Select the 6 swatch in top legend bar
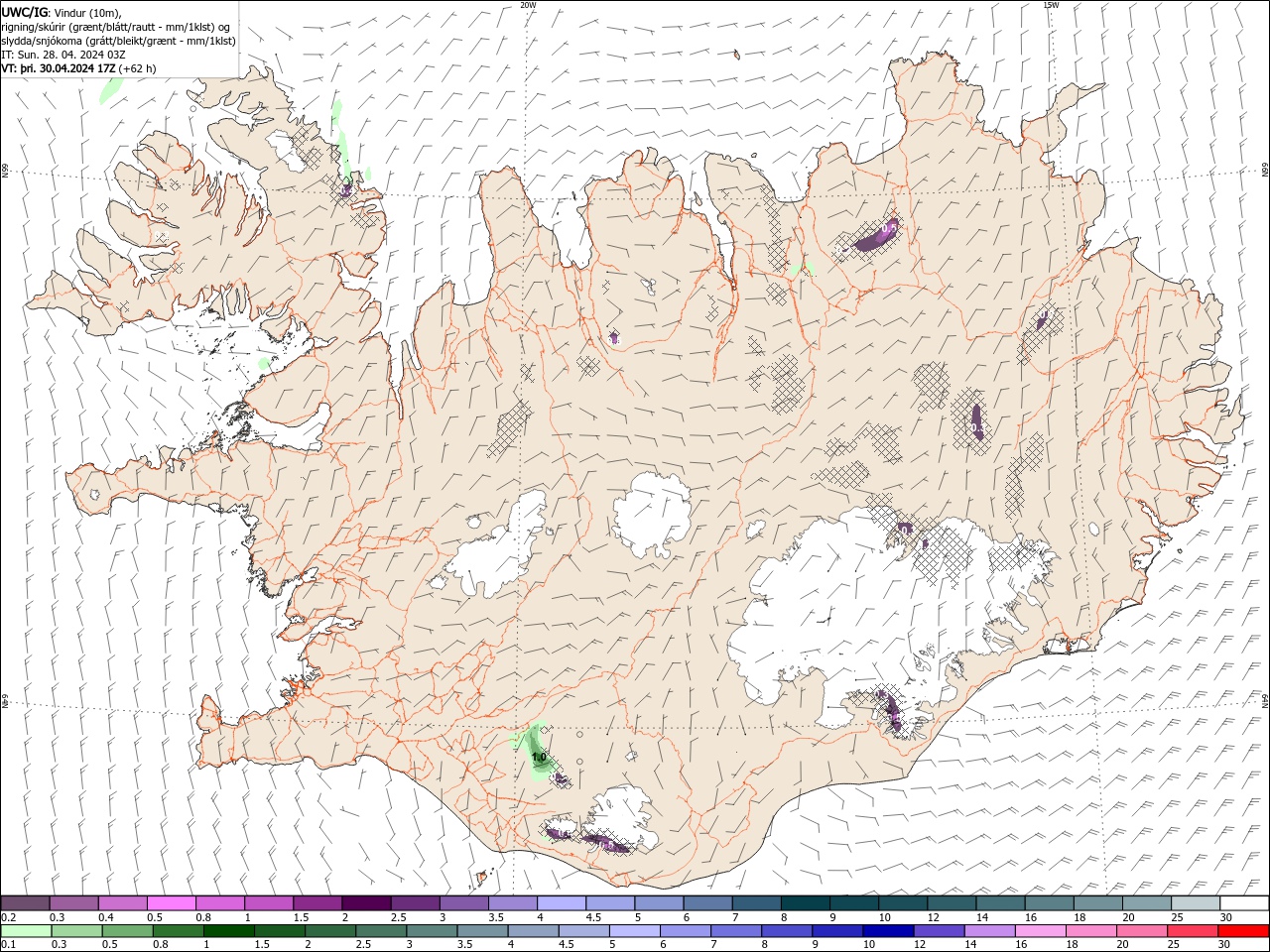Screen dimensions: 1270x952 (706, 903)
